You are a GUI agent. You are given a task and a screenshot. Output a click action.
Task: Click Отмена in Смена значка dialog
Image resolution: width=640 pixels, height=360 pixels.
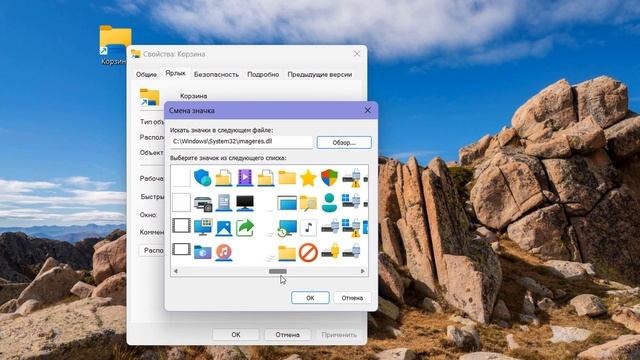click(x=352, y=298)
